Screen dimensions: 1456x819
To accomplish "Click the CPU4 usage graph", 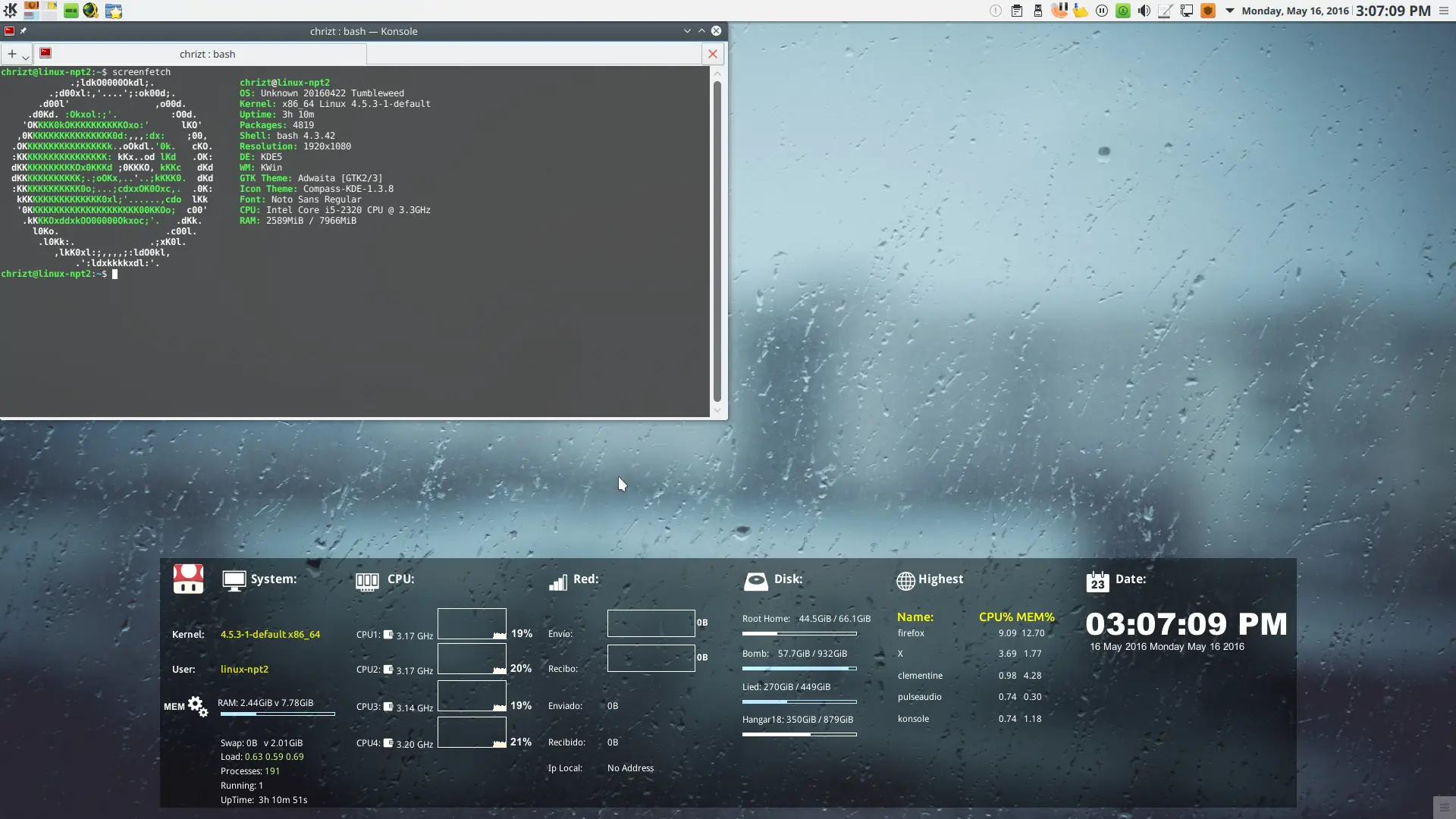I will (x=472, y=733).
